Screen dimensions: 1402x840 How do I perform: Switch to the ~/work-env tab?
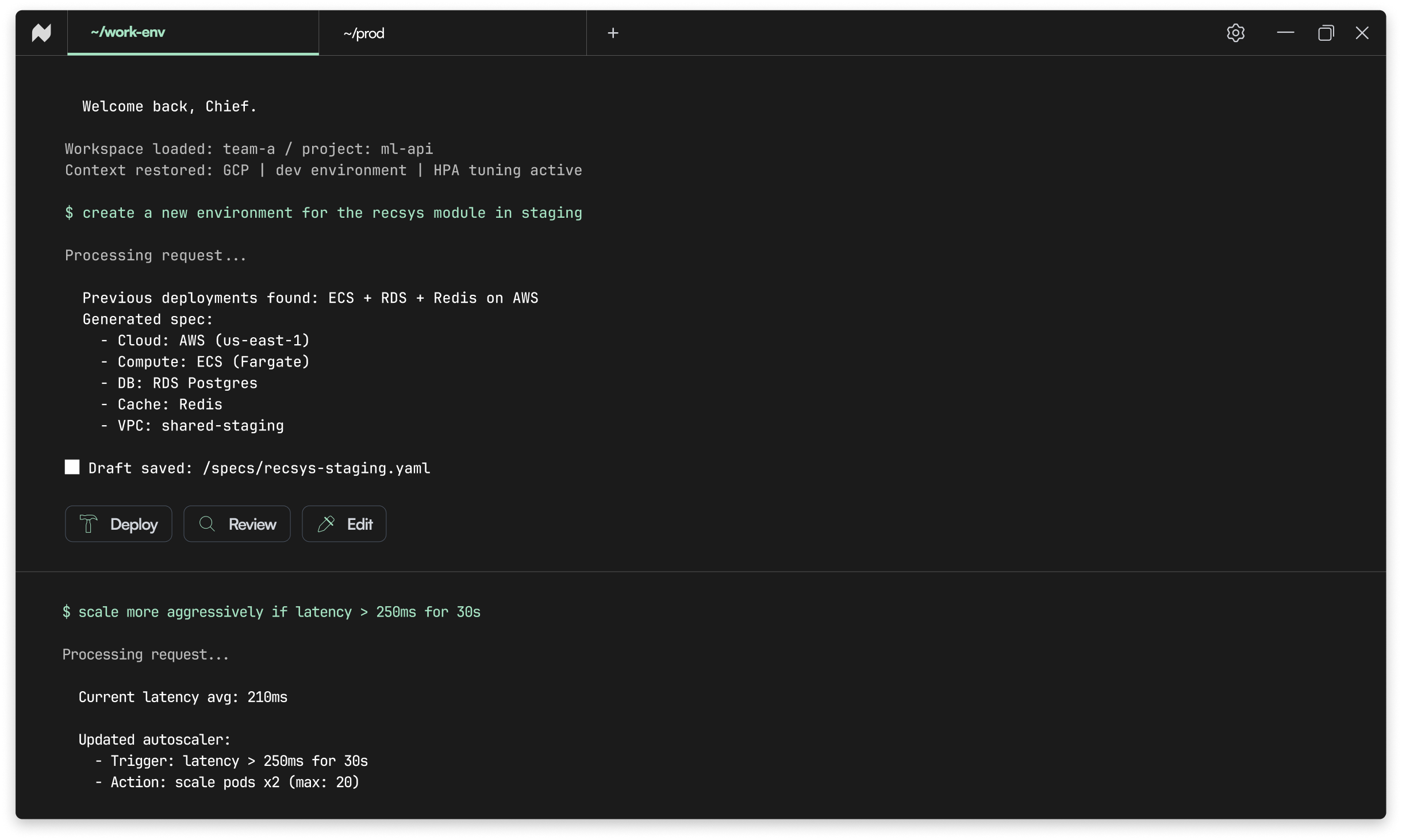(x=128, y=33)
